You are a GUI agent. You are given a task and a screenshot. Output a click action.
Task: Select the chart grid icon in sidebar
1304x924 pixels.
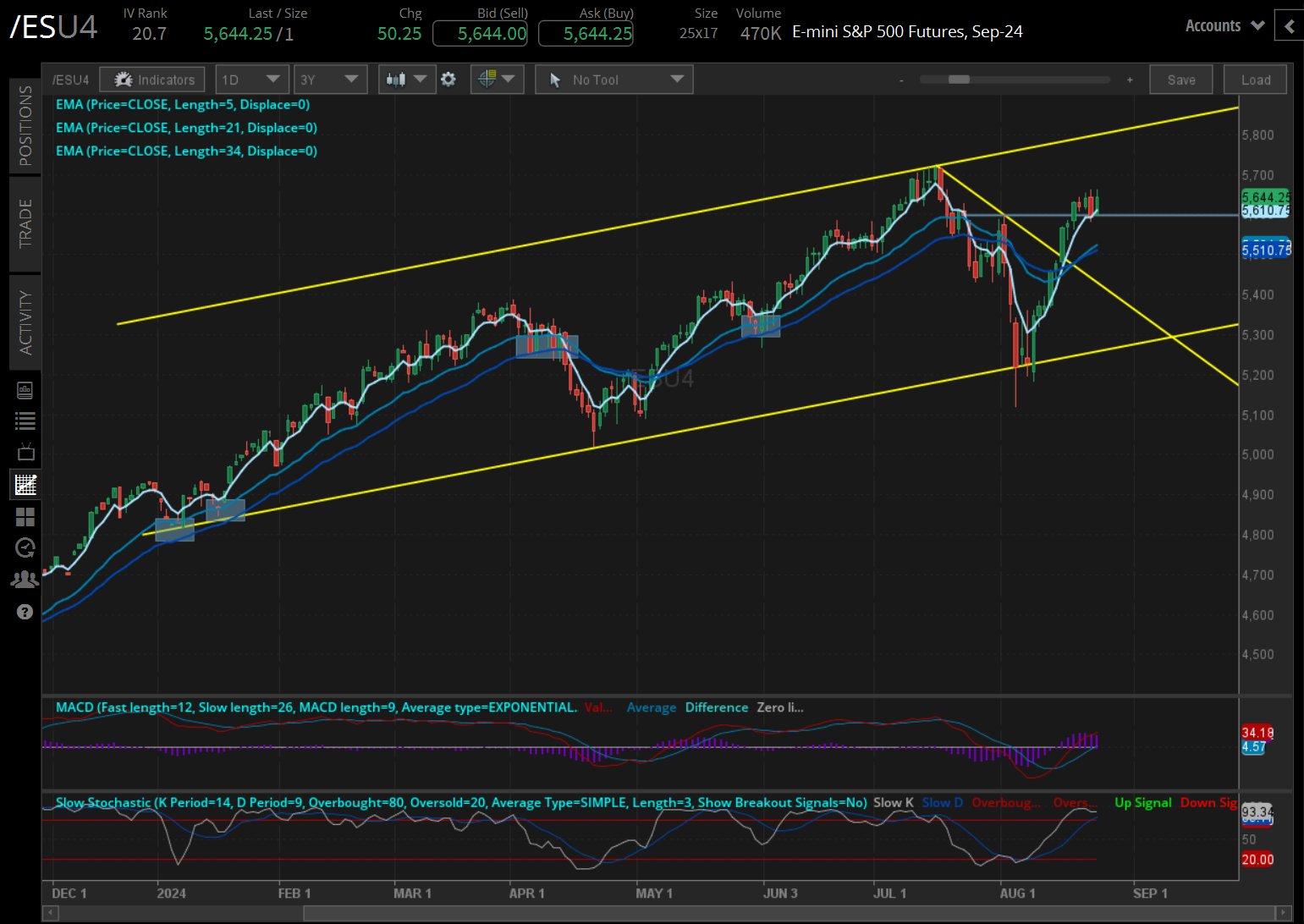tap(25, 485)
